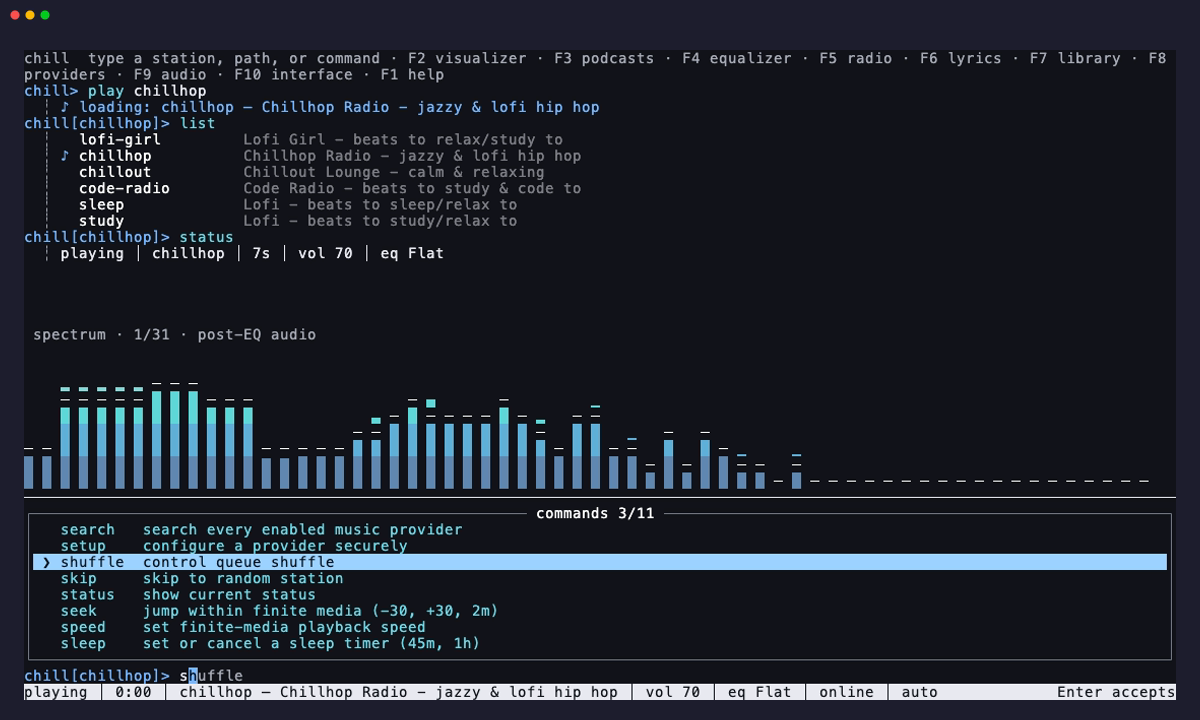Click the online indicator in status bar
This screenshot has width=1200, height=720.
[846, 692]
